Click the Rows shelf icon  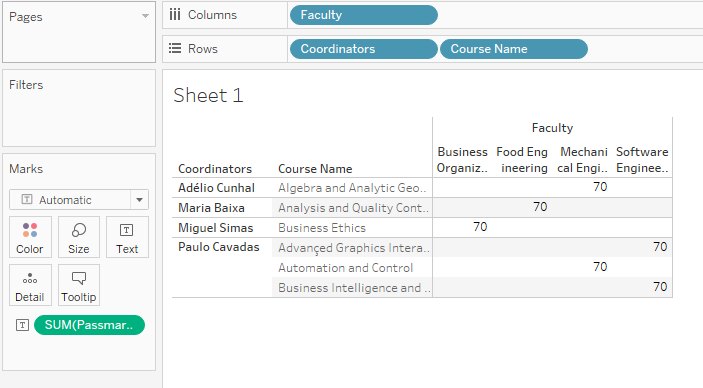point(175,48)
